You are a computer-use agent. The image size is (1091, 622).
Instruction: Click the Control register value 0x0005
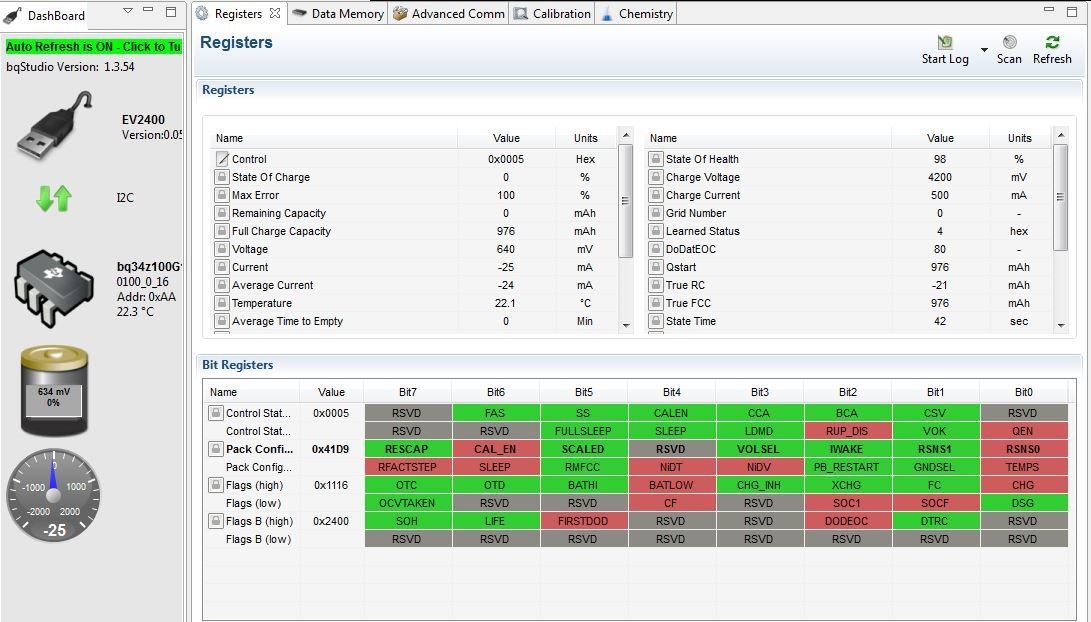[x=506, y=159]
